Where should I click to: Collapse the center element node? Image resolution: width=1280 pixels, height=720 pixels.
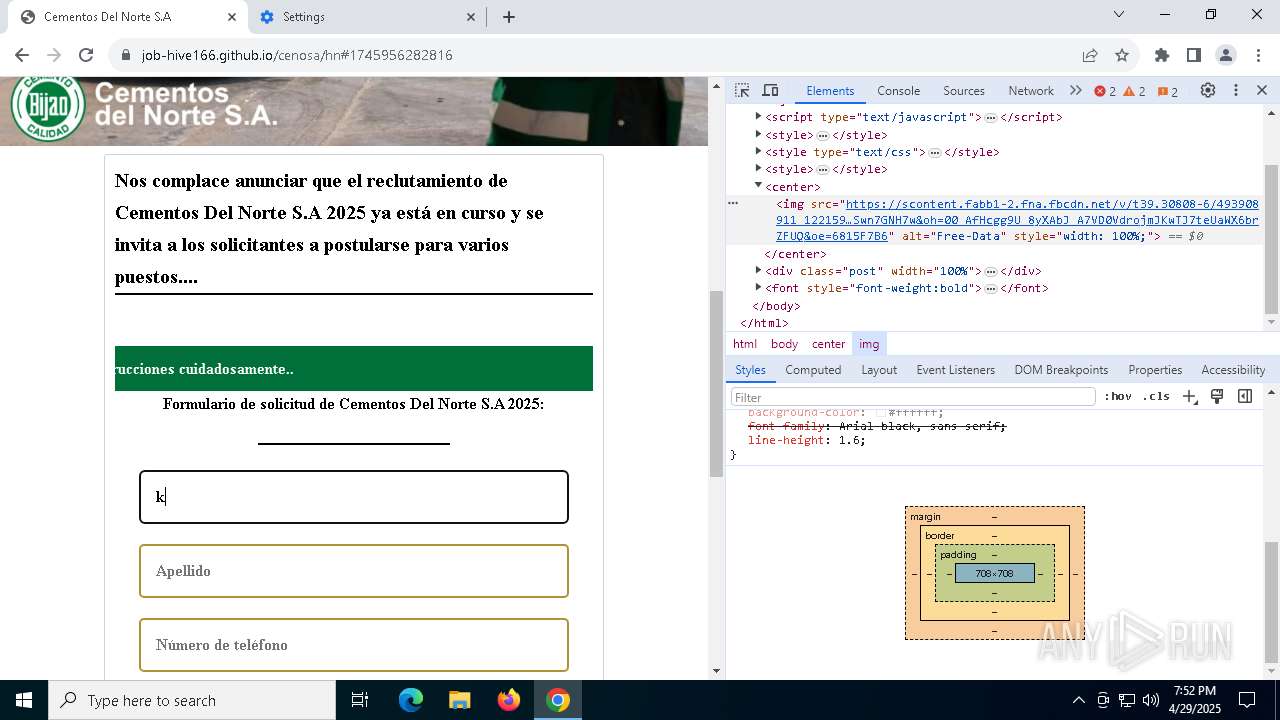759,186
